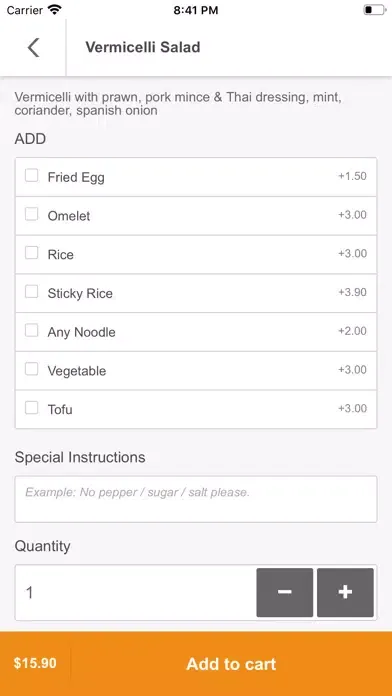Decrease quantity with the minus button
The width and height of the screenshot is (392, 696).
[285, 592]
